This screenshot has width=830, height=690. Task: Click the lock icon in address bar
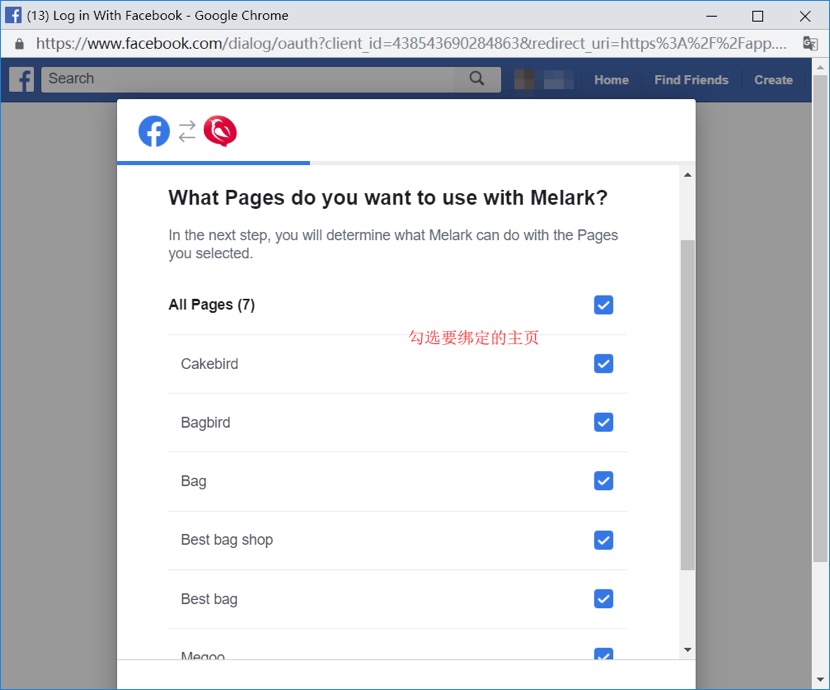coord(19,43)
